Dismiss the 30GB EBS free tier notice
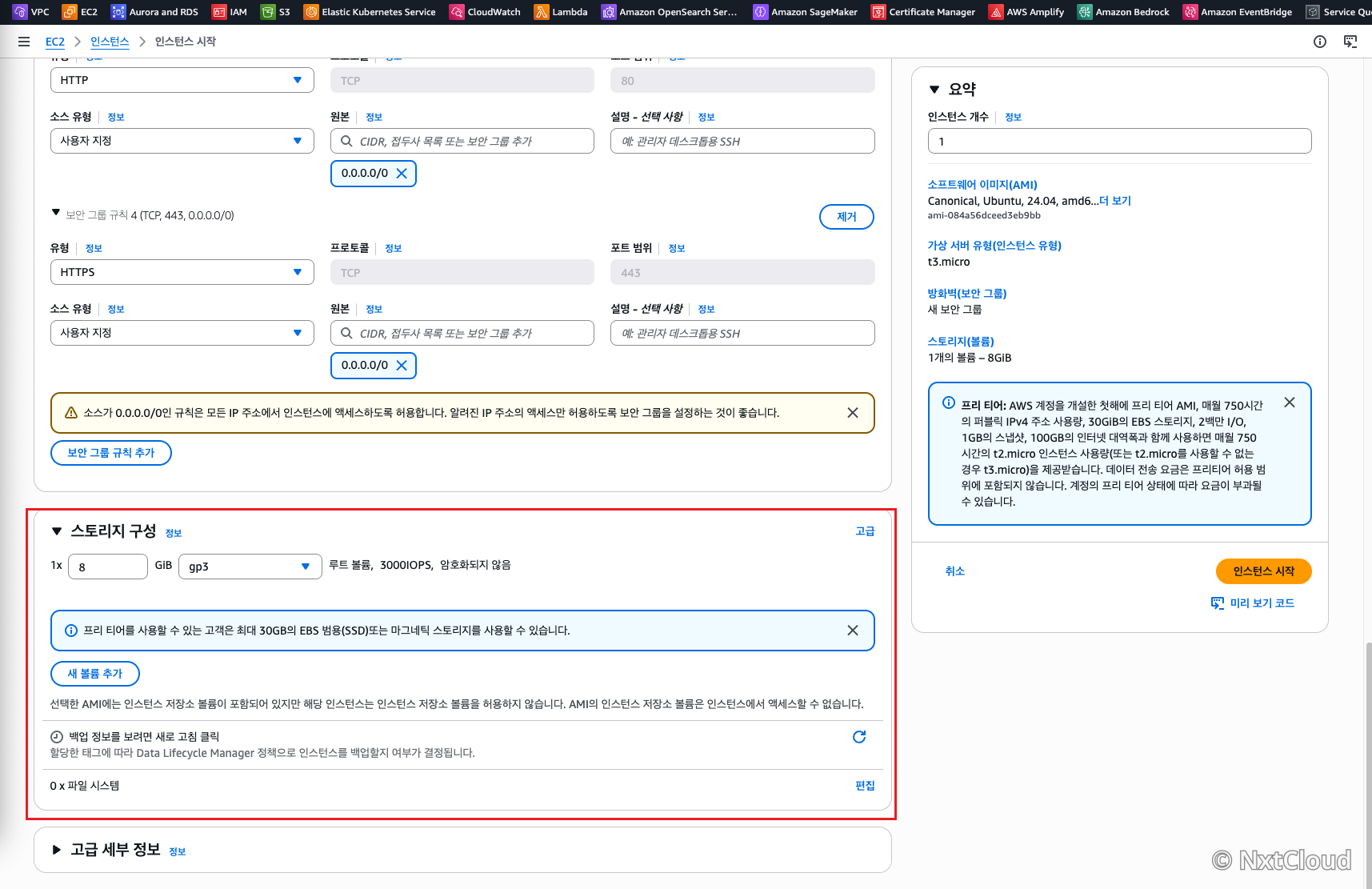Viewport: 1372px width, 889px height. [853, 631]
